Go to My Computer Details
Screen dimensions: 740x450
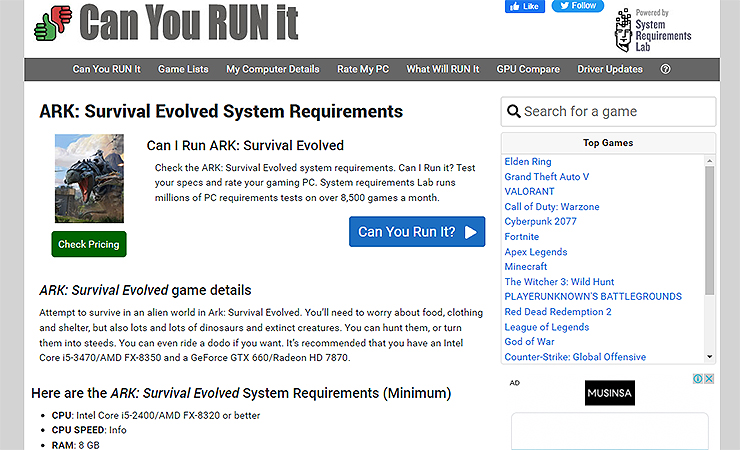pos(273,69)
